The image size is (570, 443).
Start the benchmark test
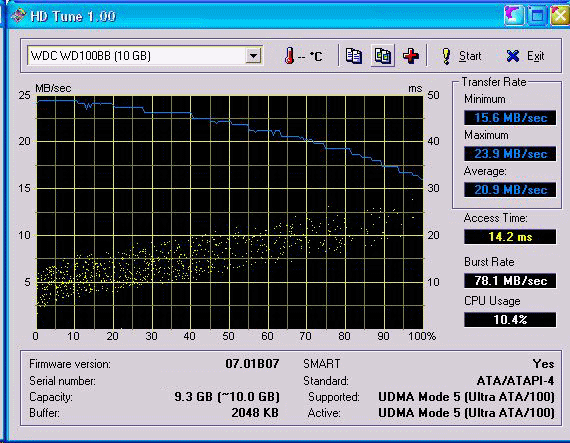pyautogui.click(x=461, y=56)
